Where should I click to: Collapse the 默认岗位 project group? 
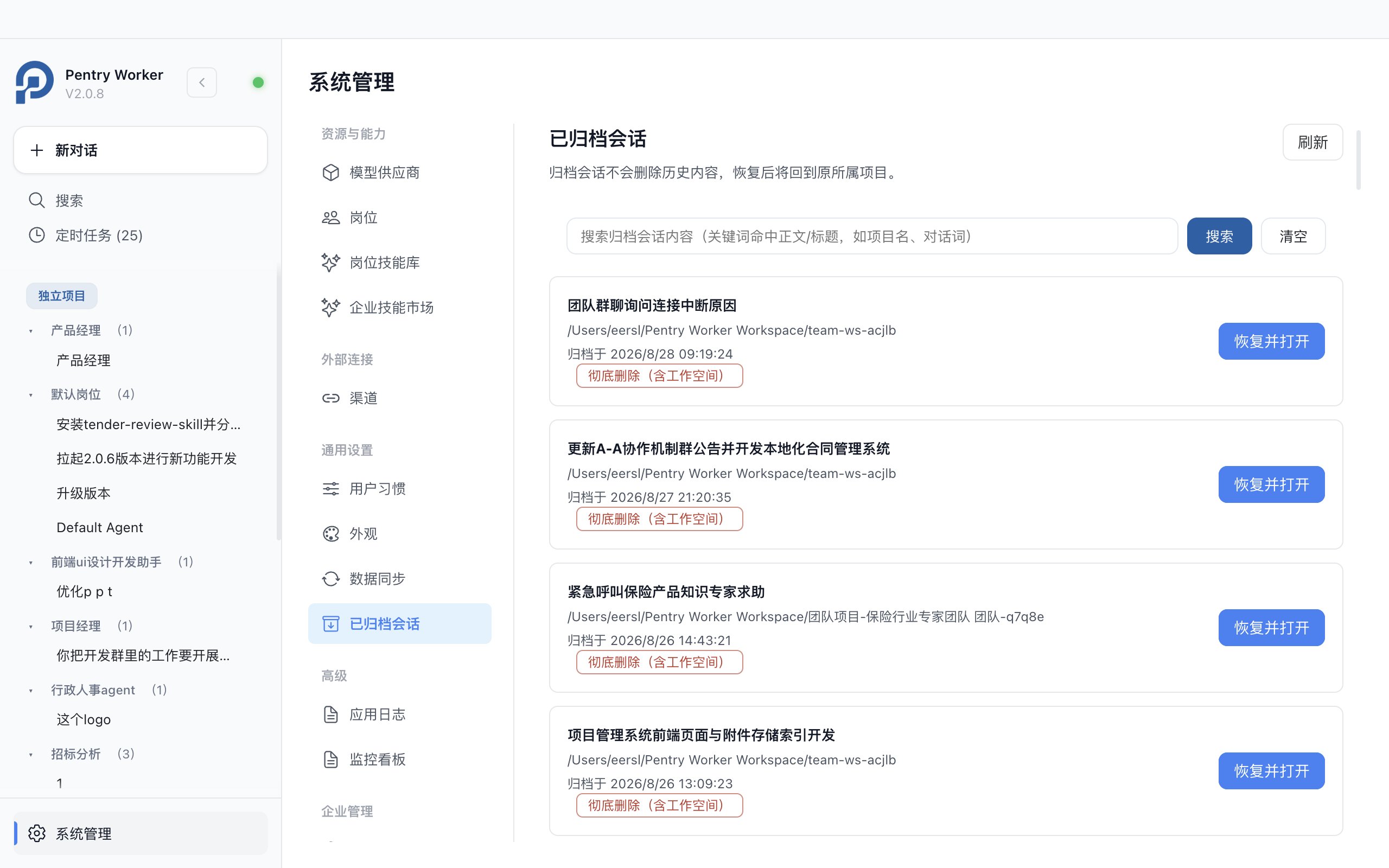coord(31,395)
